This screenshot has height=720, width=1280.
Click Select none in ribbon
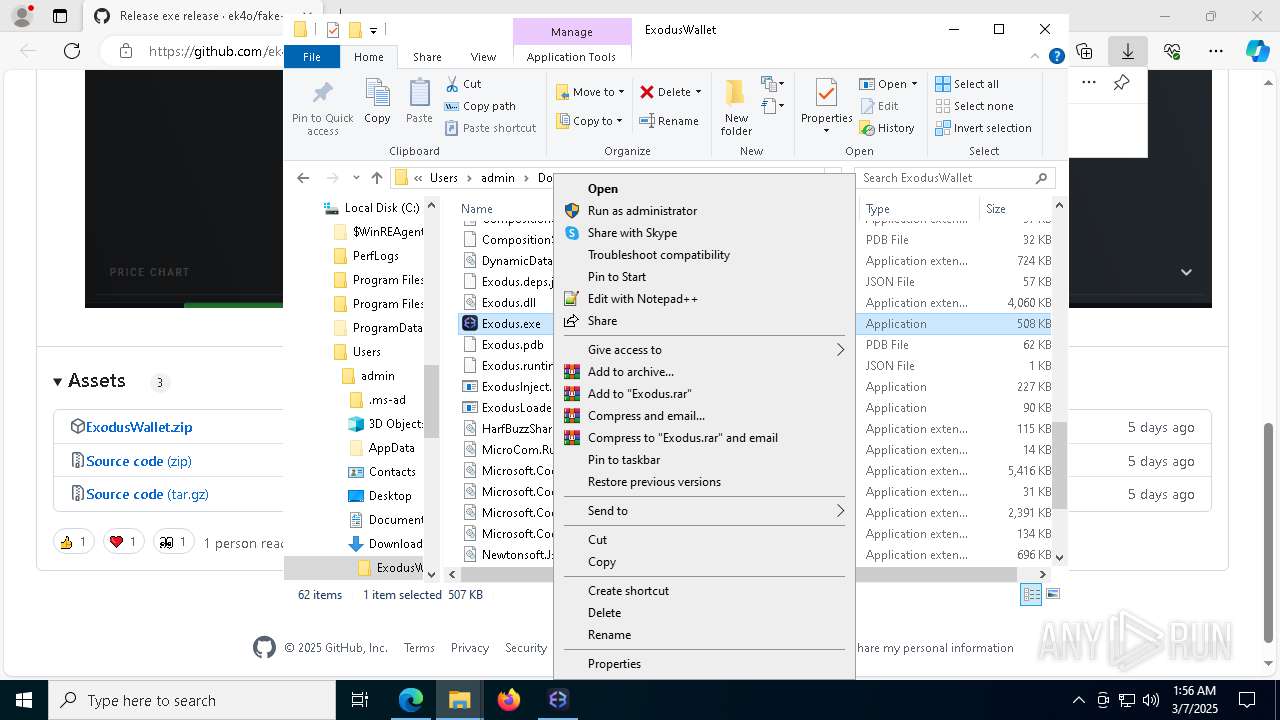974,106
